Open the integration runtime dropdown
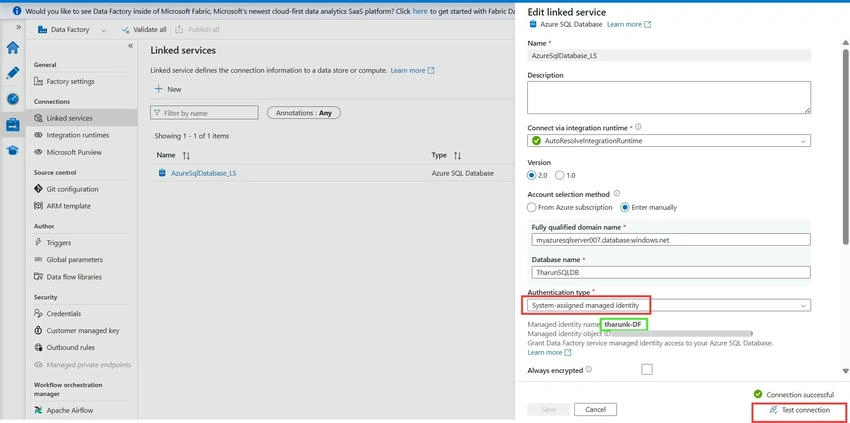 (x=669, y=140)
